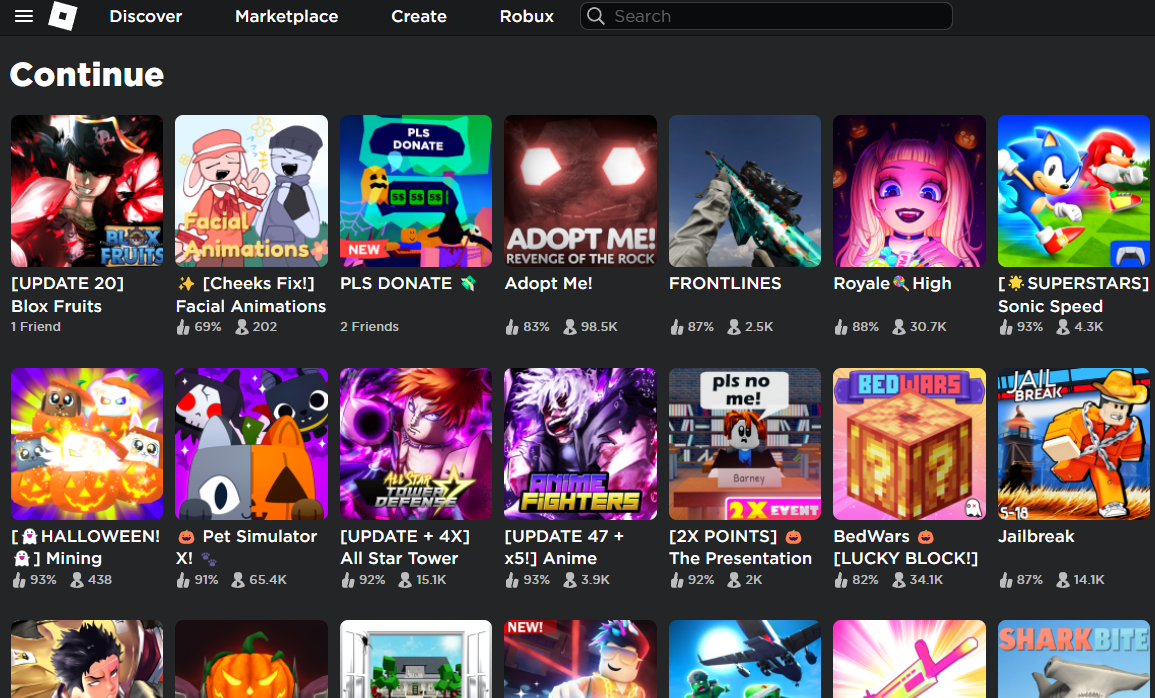Open the Create tab

pos(419,16)
